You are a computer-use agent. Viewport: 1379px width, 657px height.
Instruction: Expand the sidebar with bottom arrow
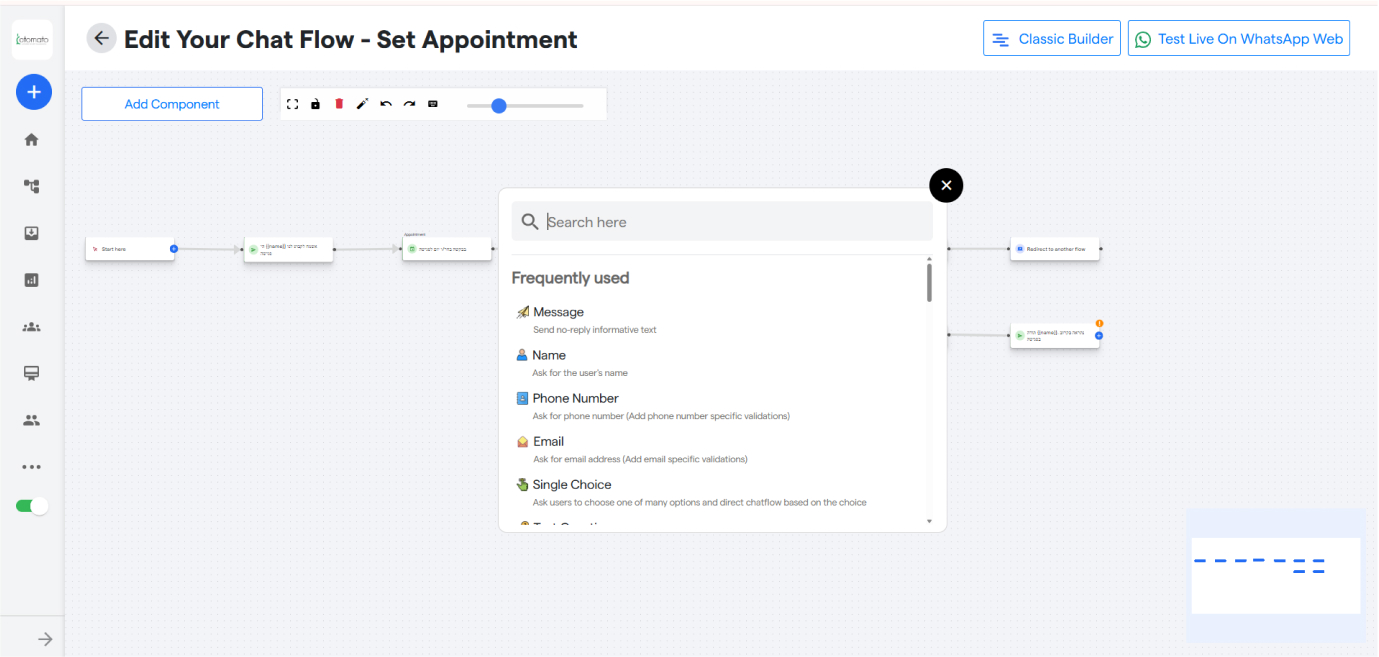coord(45,639)
